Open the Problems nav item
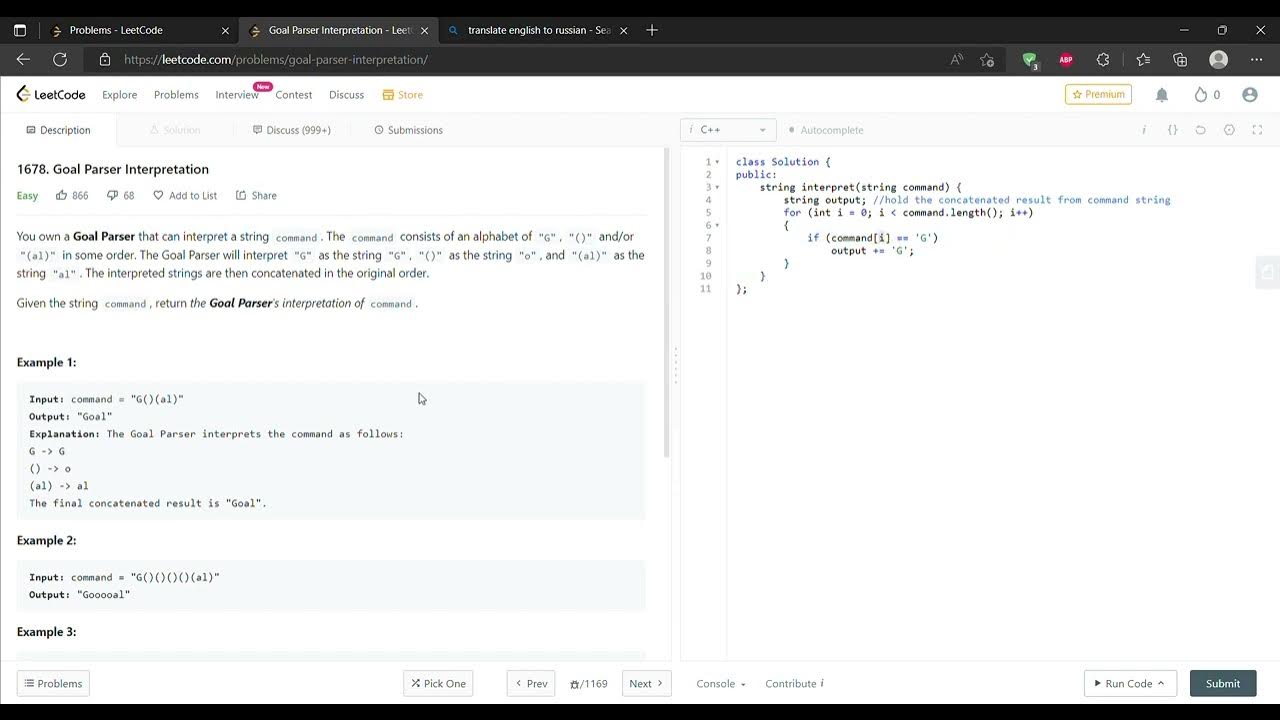The height and width of the screenshot is (720, 1280). click(176, 94)
